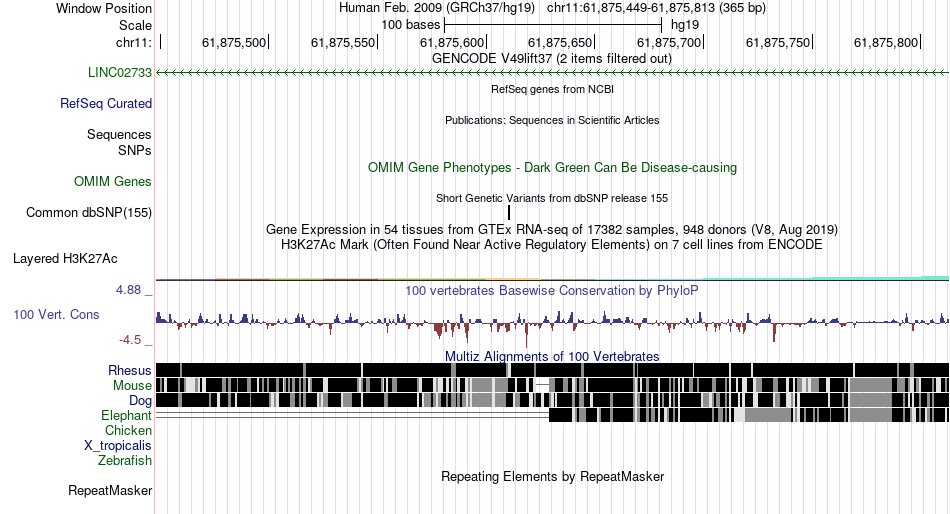Click the Chicken alignment label
The width and height of the screenshot is (950, 514).
tap(128, 431)
